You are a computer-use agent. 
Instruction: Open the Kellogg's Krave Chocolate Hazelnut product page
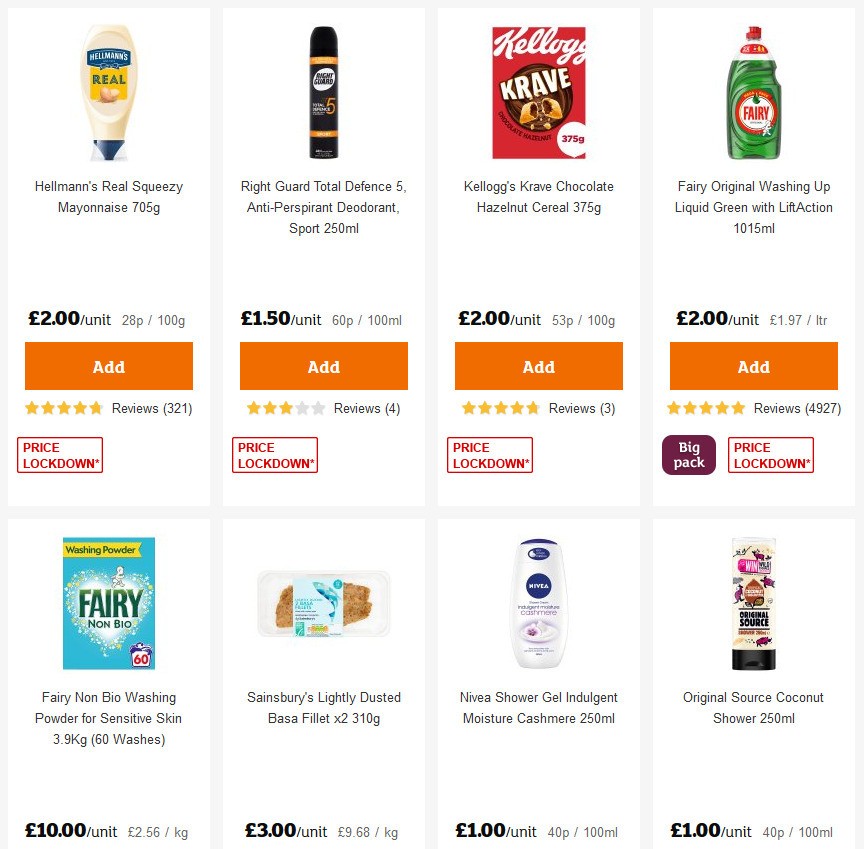pos(538,197)
